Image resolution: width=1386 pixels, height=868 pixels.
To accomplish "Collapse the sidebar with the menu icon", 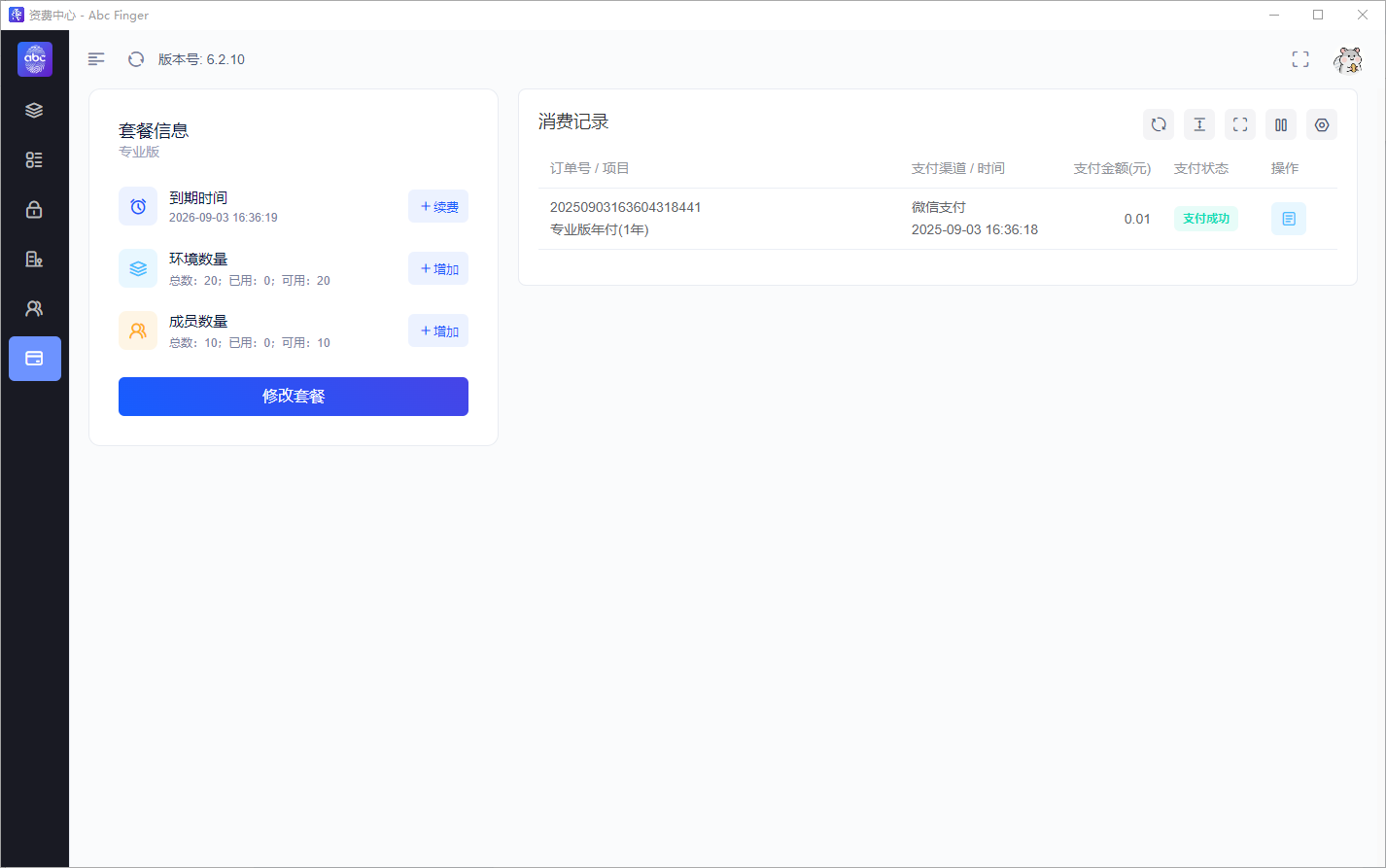I will 96,59.
